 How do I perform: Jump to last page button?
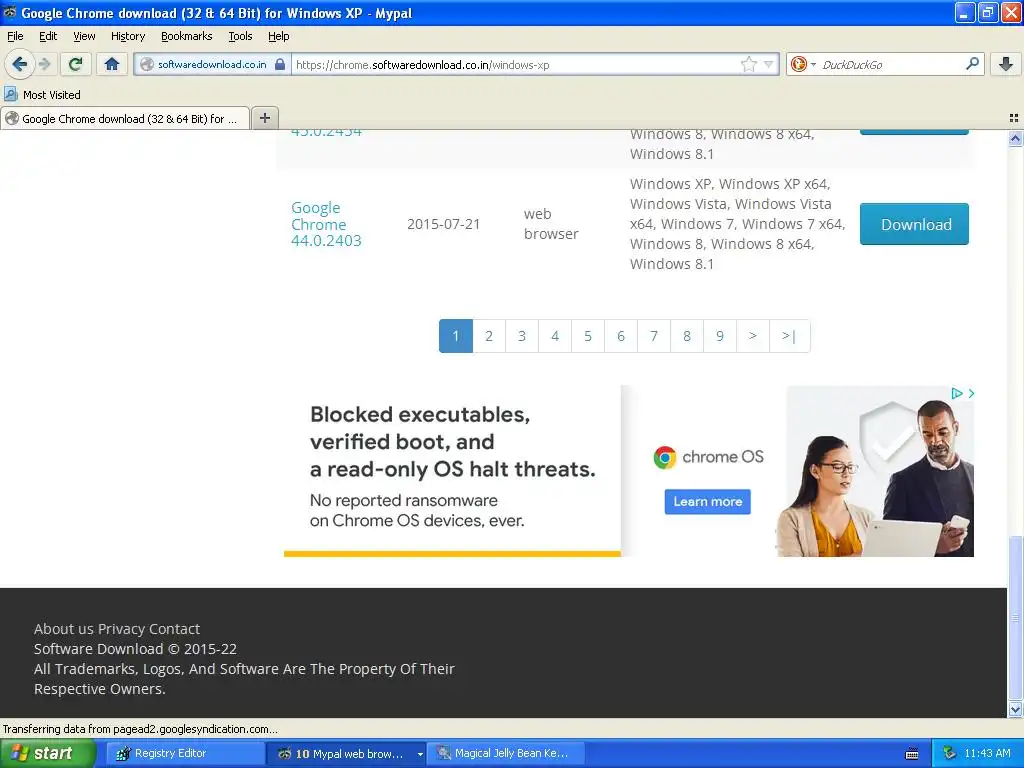point(790,336)
